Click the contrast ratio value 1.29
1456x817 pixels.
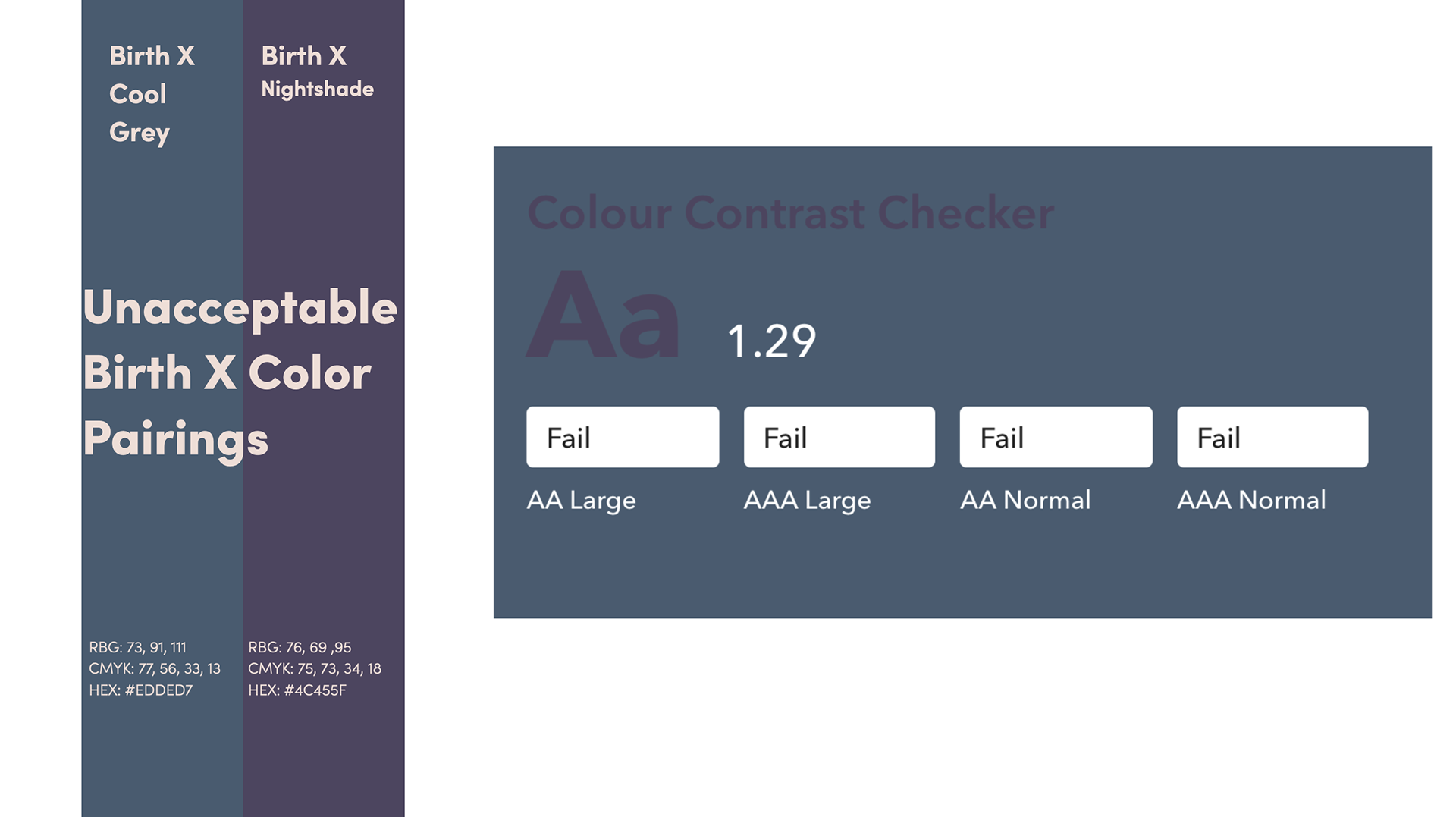771,341
